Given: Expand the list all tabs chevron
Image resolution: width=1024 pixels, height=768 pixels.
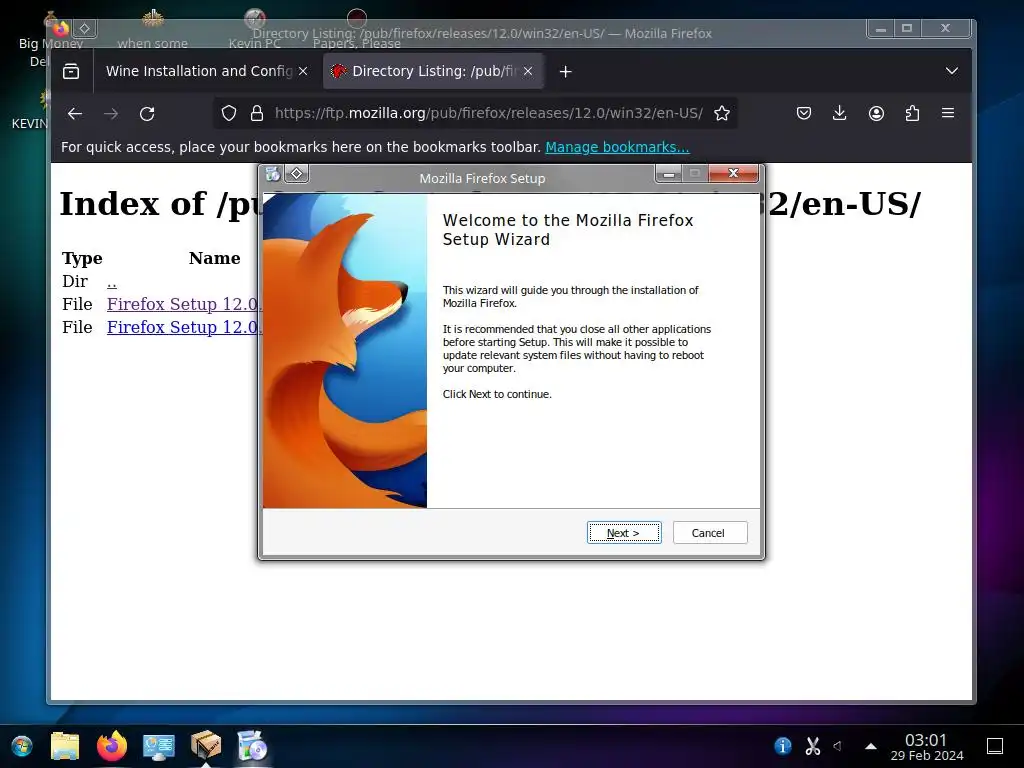Looking at the screenshot, I should pyautogui.click(x=952, y=71).
